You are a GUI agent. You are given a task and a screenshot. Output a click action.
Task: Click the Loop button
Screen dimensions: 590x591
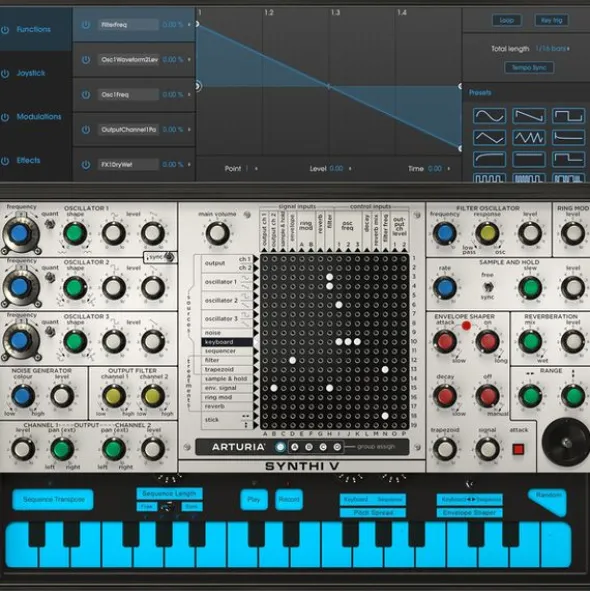point(507,20)
